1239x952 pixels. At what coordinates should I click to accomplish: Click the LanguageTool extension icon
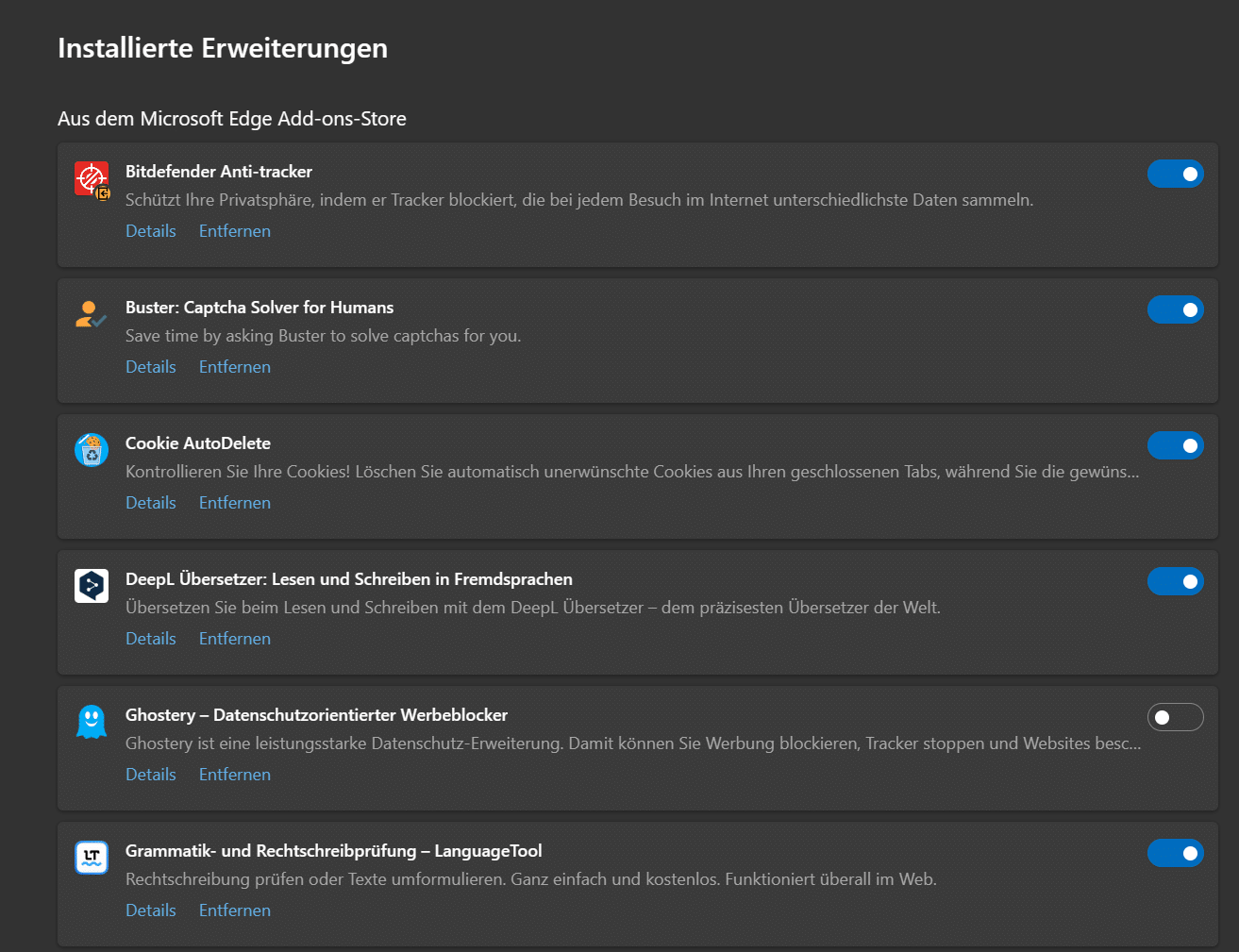click(x=92, y=858)
